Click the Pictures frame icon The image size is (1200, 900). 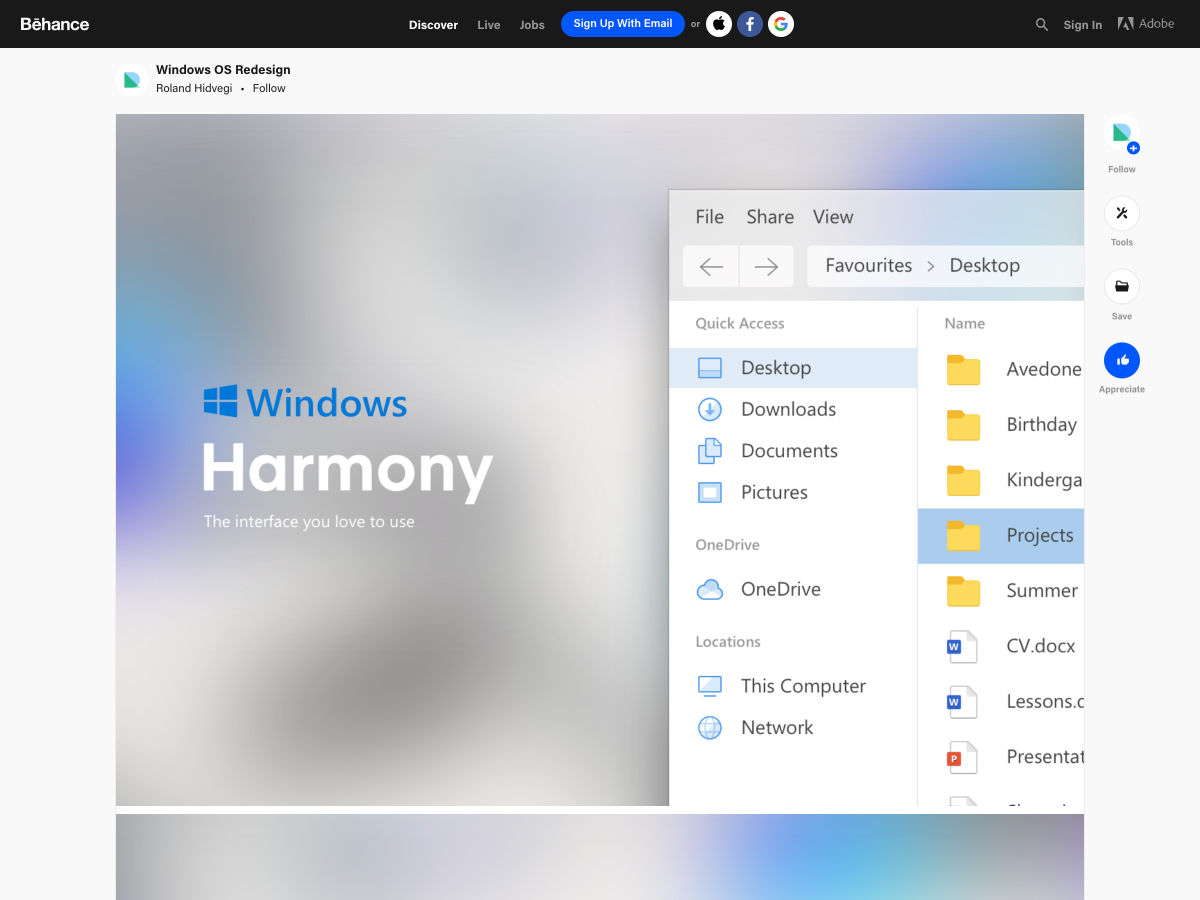click(x=709, y=492)
